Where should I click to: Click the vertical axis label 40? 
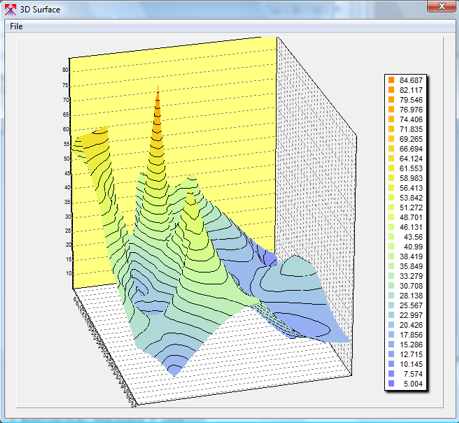68,187
